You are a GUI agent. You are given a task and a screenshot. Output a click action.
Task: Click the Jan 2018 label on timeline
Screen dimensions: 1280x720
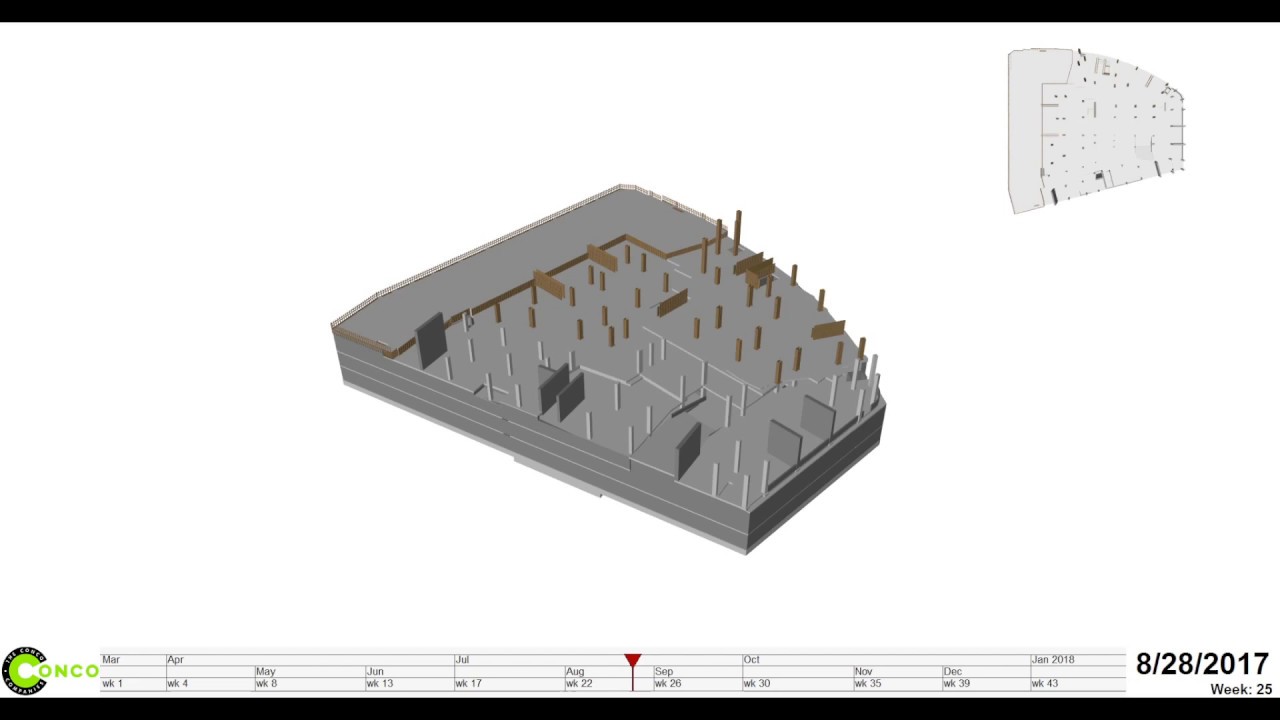1053,660
